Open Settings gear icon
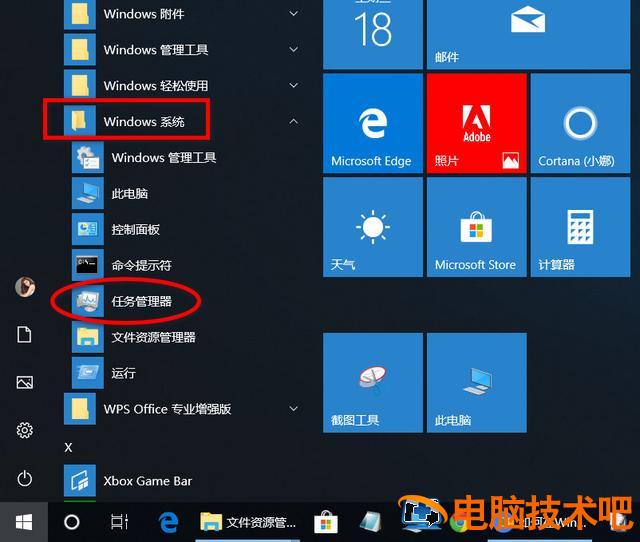The height and width of the screenshot is (542, 640). pyautogui.click(x=24, y=430)
